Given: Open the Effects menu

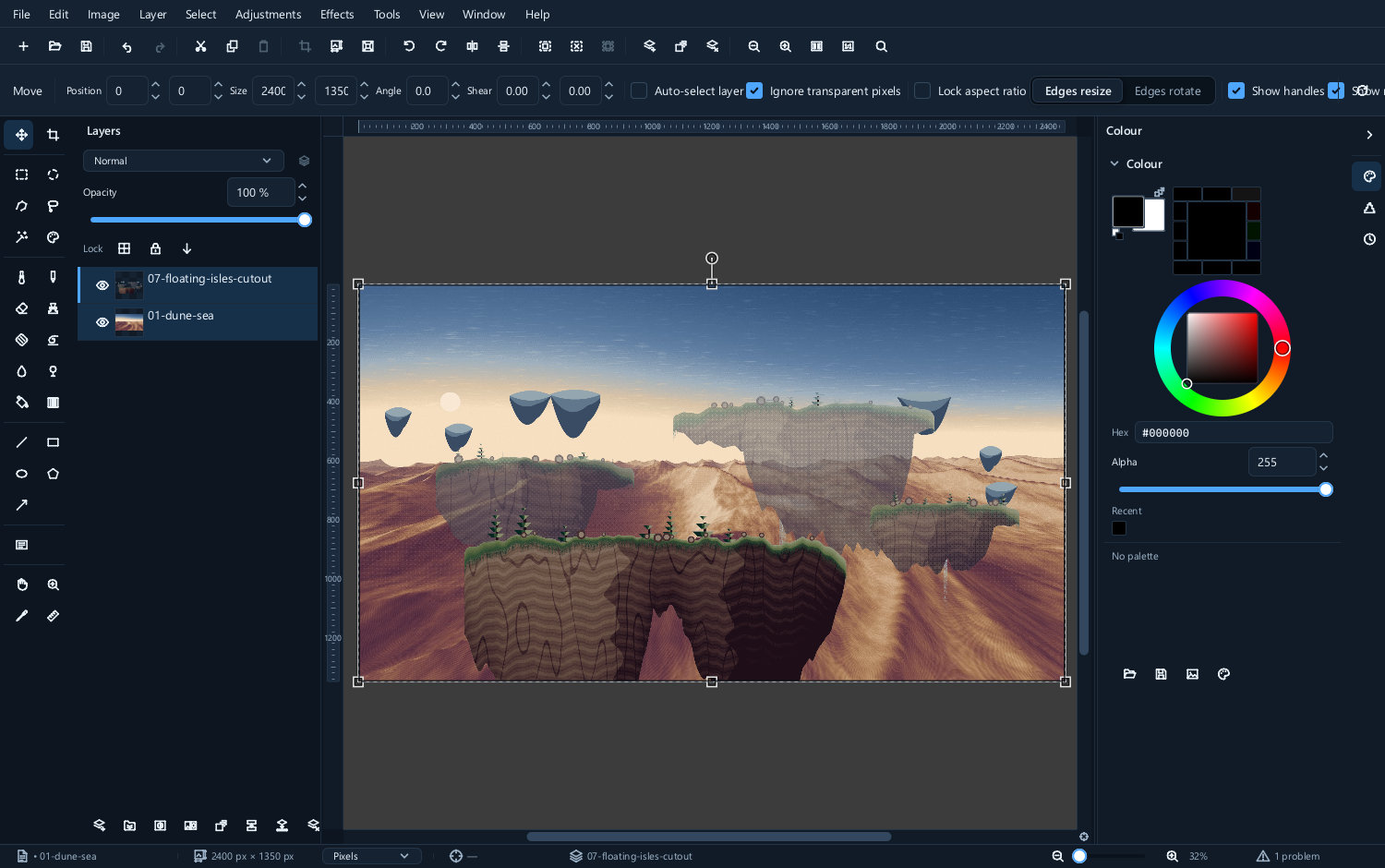Looking at the screenshot, I should [x=337, y=14].
